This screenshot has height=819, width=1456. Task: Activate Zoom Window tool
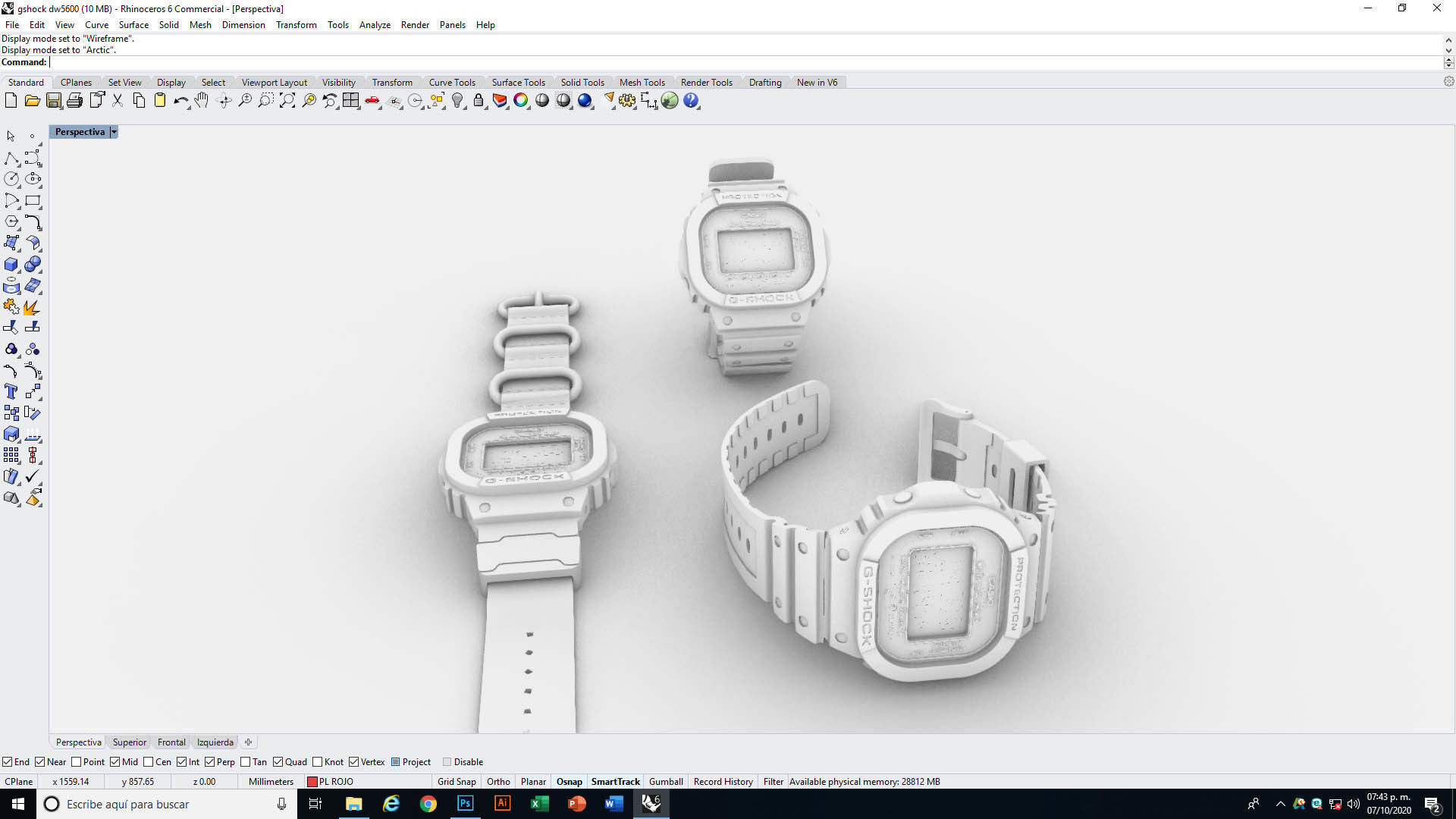click(266, 101)
